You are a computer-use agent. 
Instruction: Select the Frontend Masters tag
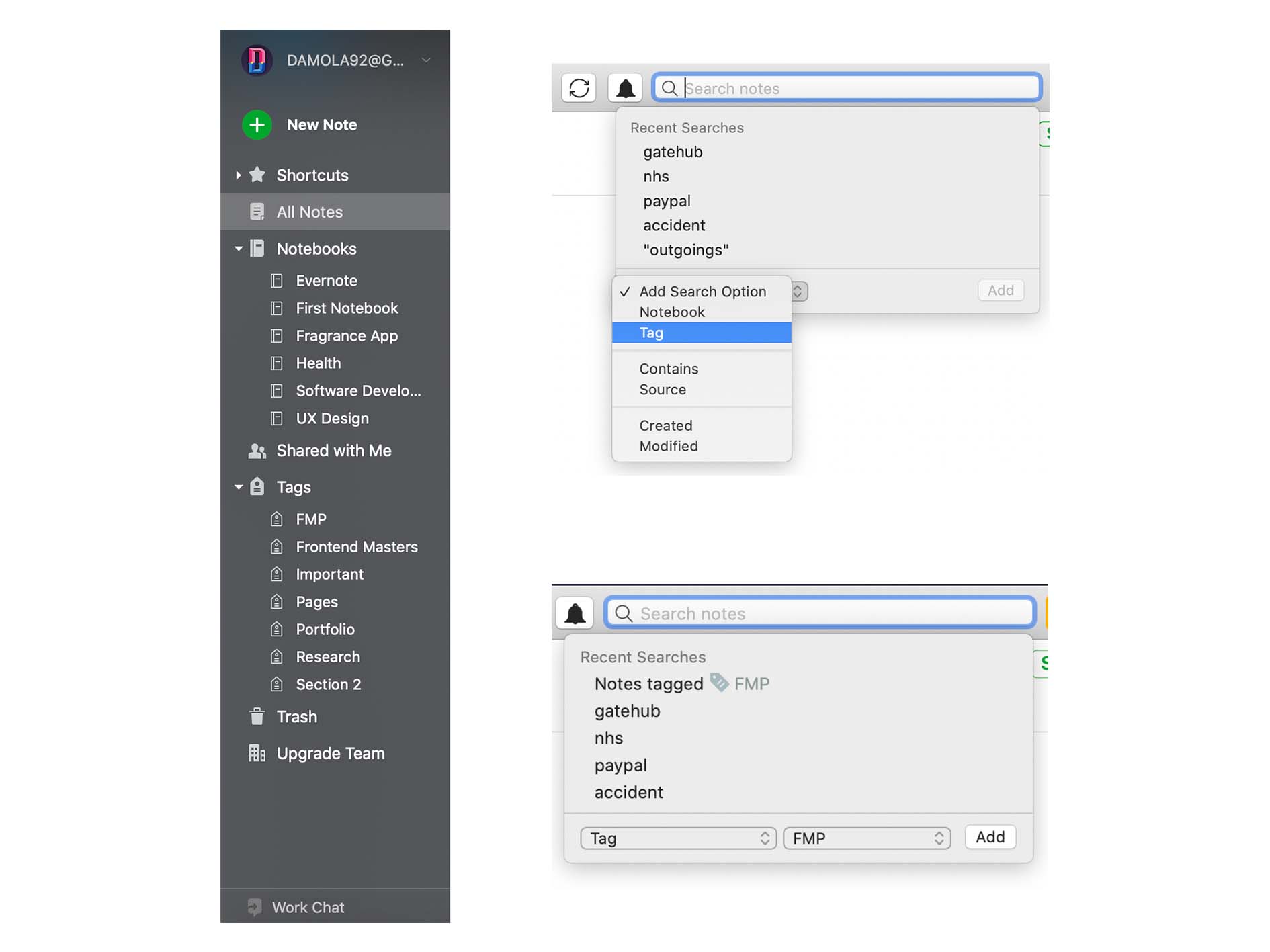coord(357,547)
